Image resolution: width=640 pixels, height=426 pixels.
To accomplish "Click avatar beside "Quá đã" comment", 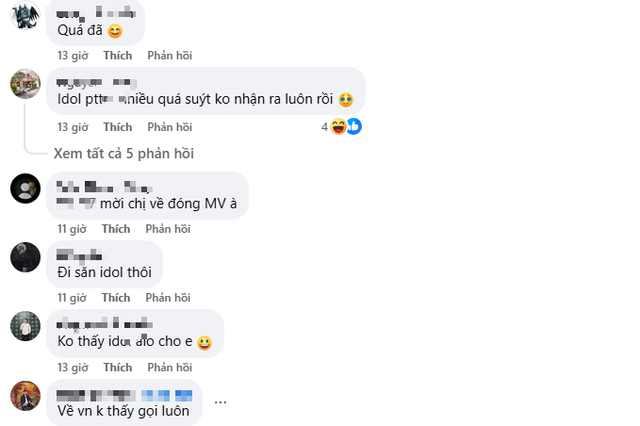I will point(25,18).
